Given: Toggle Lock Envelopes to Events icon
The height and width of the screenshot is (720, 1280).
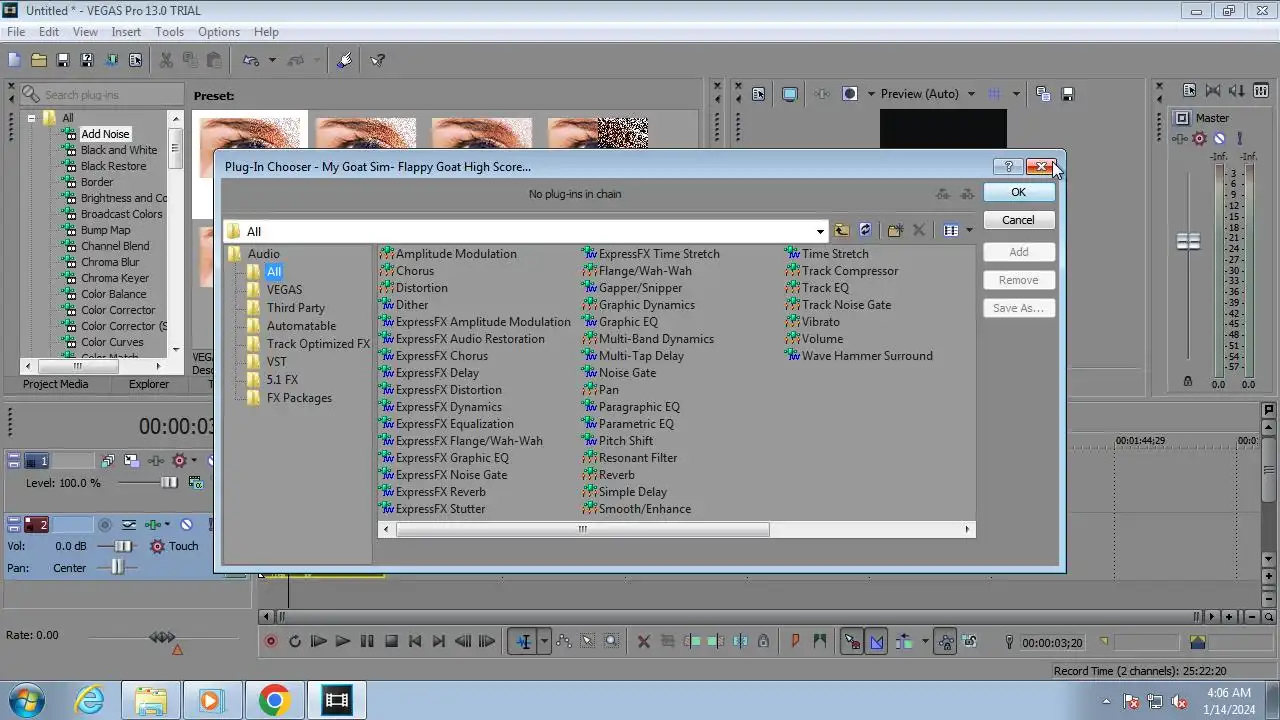Looking at the screenshot, I should (945, 641).
